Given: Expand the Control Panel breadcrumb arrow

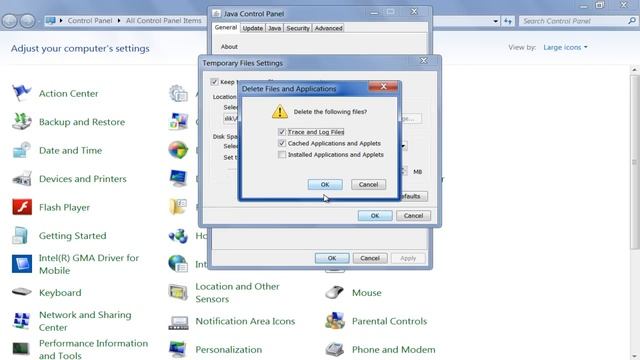Looking at the screenshot, I should pyautogui.click(x=119, y=20).
